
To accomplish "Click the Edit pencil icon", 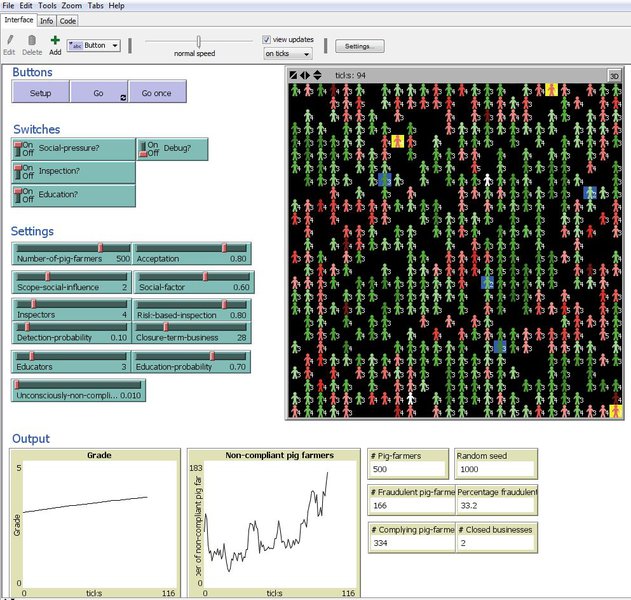I will [x=9, y=41].
